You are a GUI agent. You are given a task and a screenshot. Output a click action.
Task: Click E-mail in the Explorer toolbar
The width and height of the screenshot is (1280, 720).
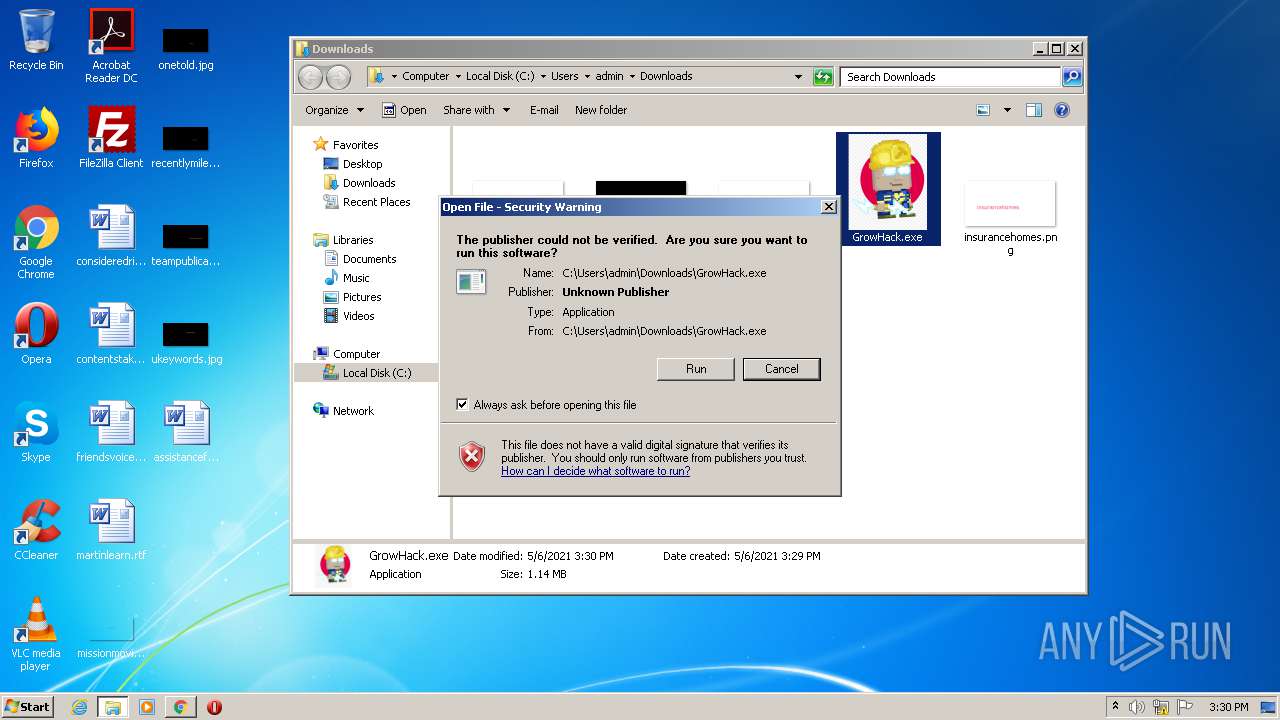[x=544, y=110]
